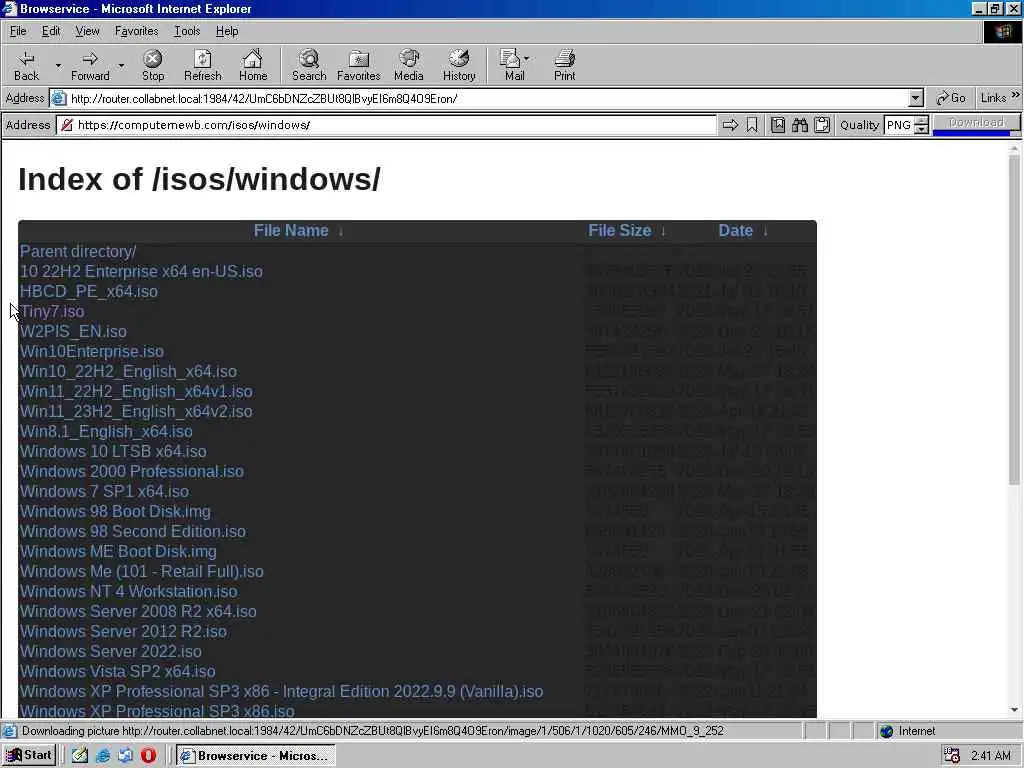
Task: Open the Favorites menu
Action: click(x=136, y=31)
